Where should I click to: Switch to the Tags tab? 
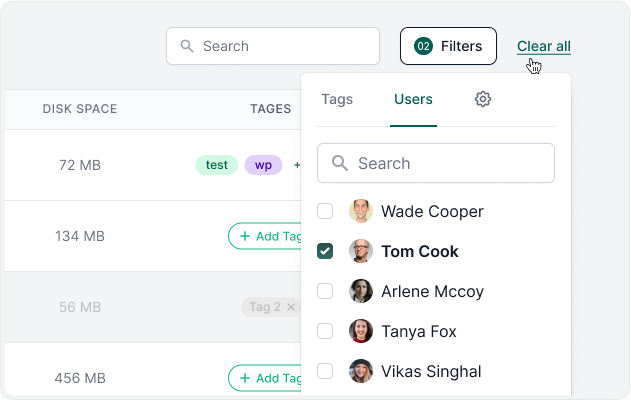(337, 99)
